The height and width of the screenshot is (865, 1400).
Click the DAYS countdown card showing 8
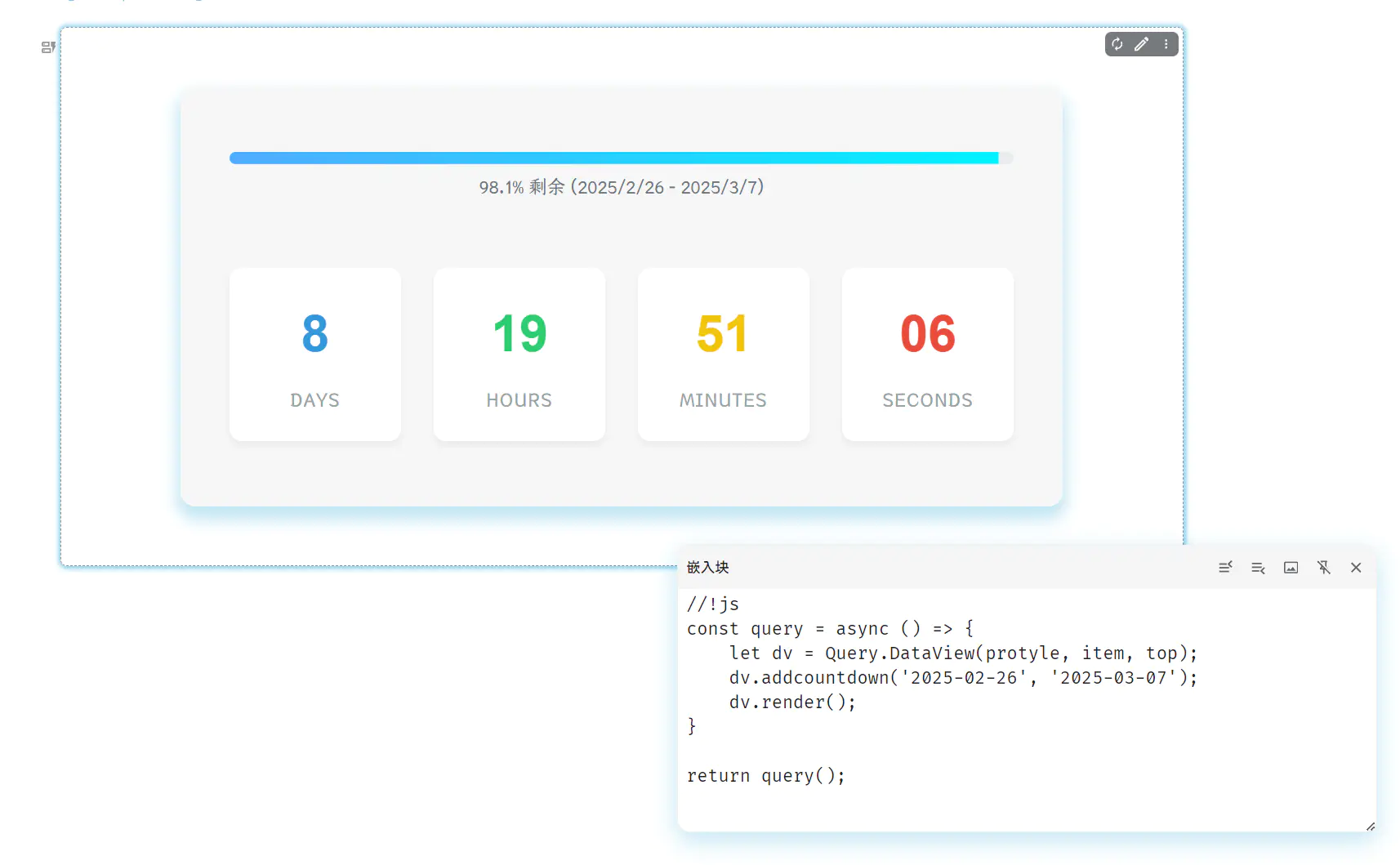(x=315, y=354)
